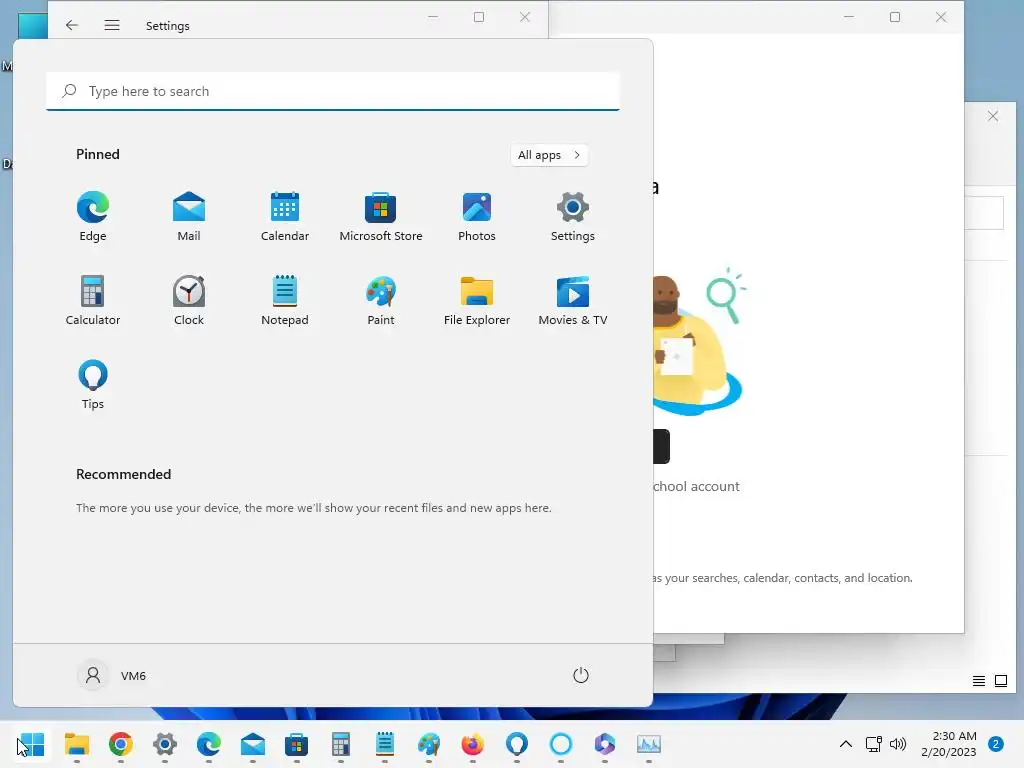The image size is (1024, 768).
Task: Launch Mail from the pinned section
Action: (189, 217)
